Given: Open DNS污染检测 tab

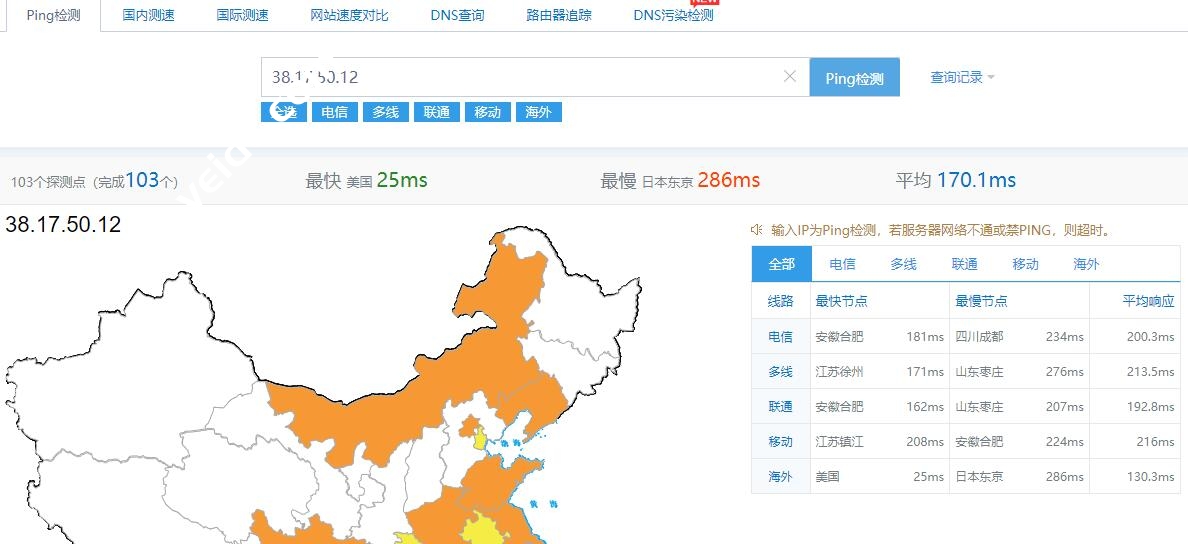Looking at the screenshot, I should 674,15.
